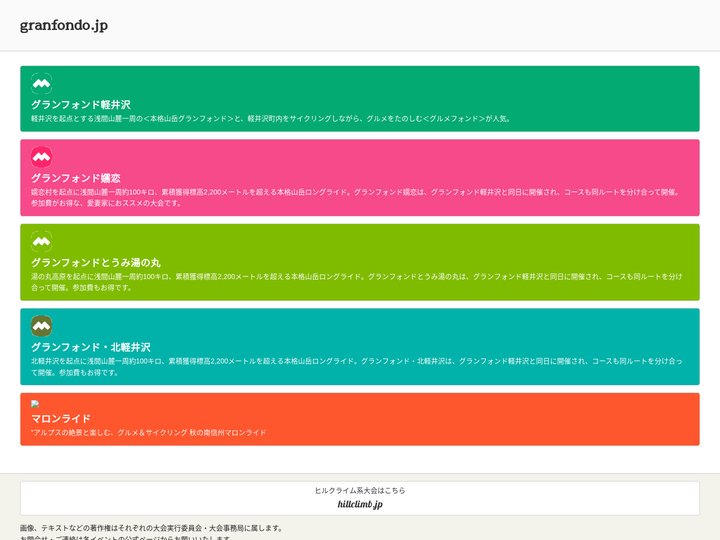This screenshot has height=540, width=720.
Task: Open the マロンライド heading
Action: point(61,419)
